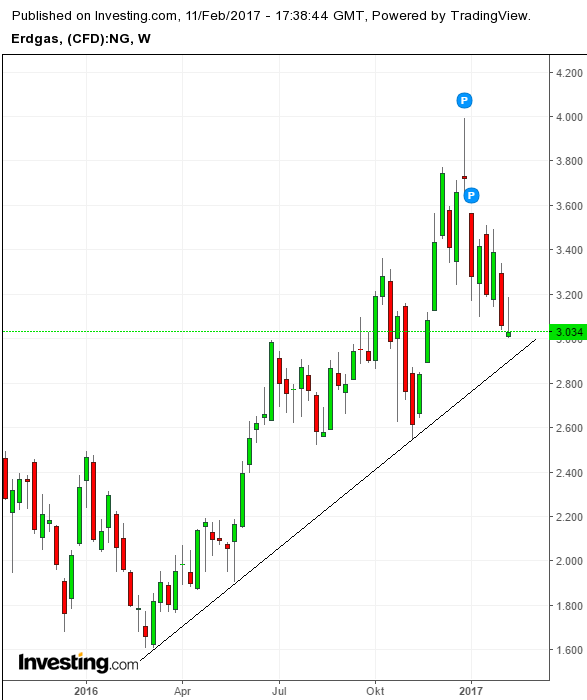This screenshot has height=700, width=587.
Task: Click the Okt time axis label
Action: (375, 691)
